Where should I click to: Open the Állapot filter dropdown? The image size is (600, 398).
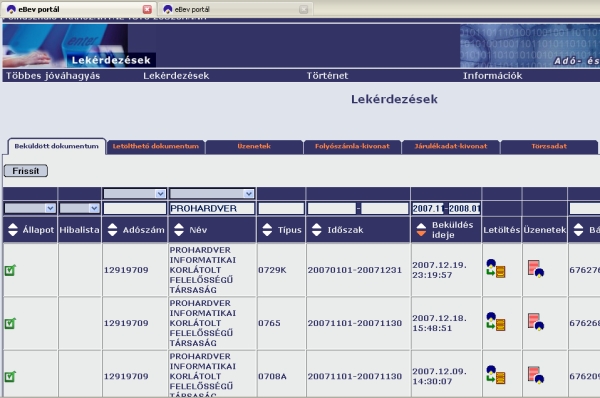(30, 208)
